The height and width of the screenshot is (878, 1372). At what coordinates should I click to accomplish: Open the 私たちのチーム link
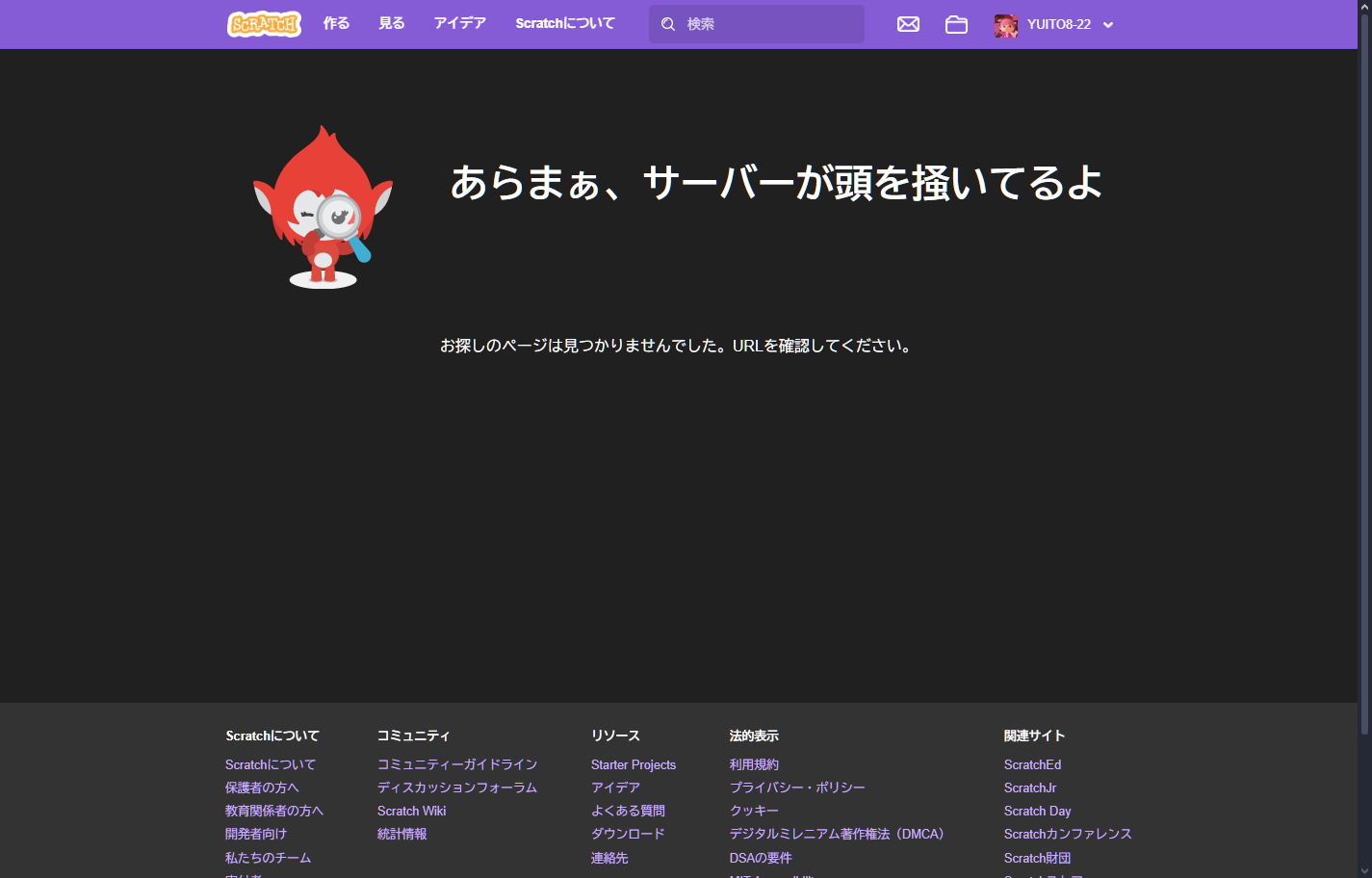tap(268, 858)
